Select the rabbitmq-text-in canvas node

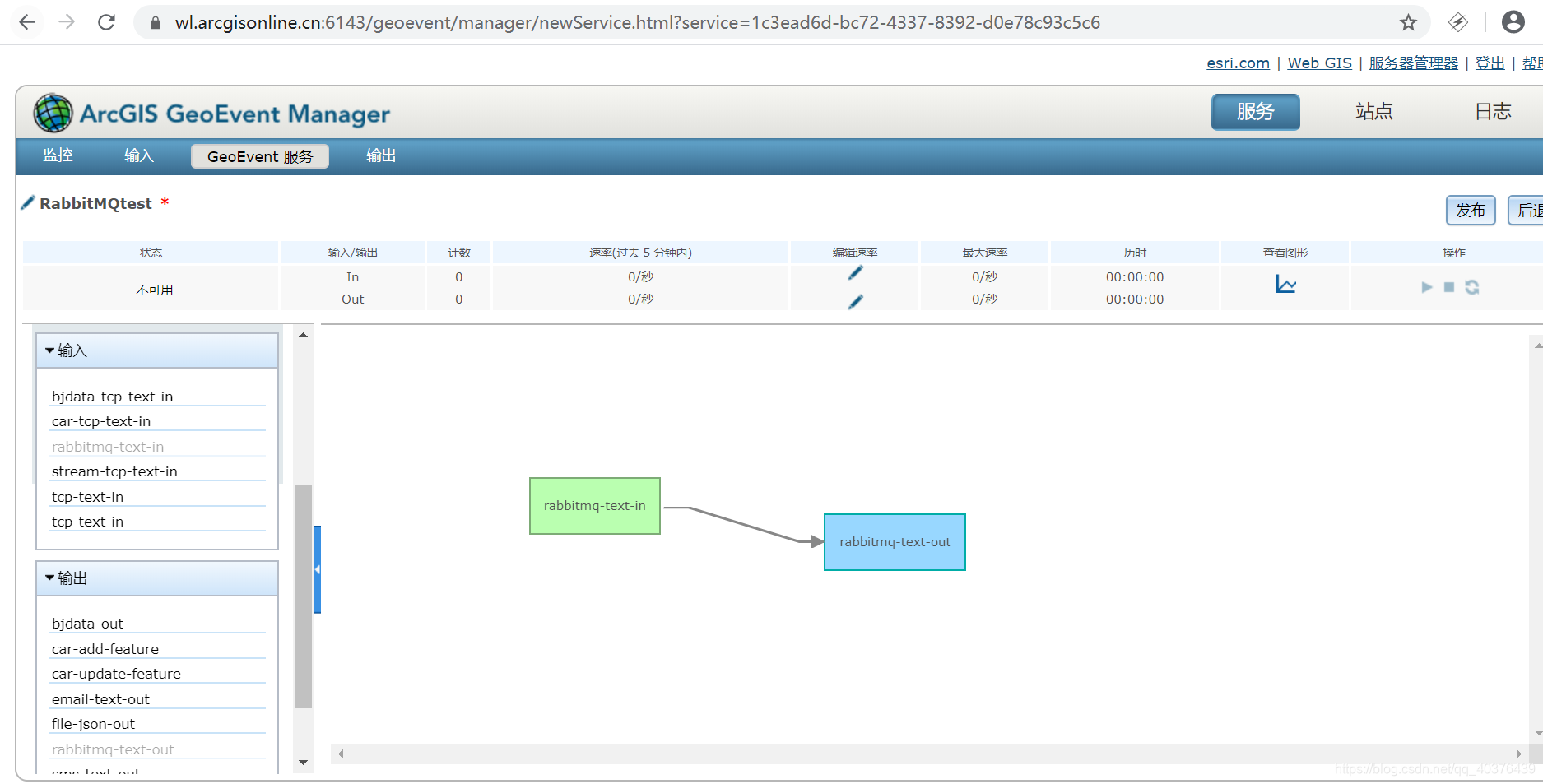595,506
